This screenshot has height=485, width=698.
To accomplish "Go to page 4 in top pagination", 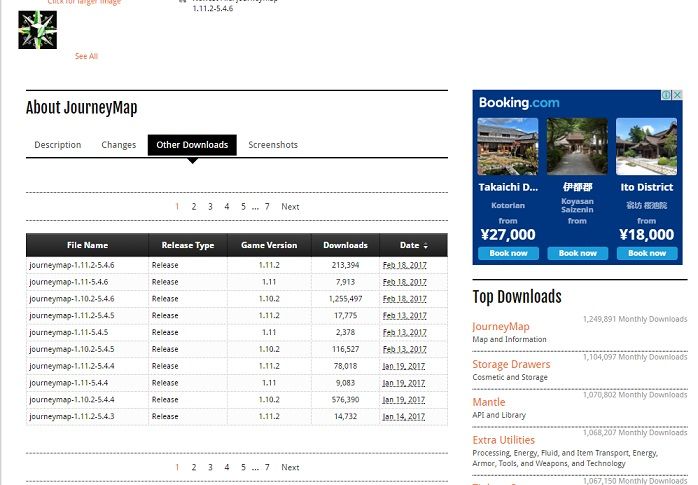I will click(227, 206).
